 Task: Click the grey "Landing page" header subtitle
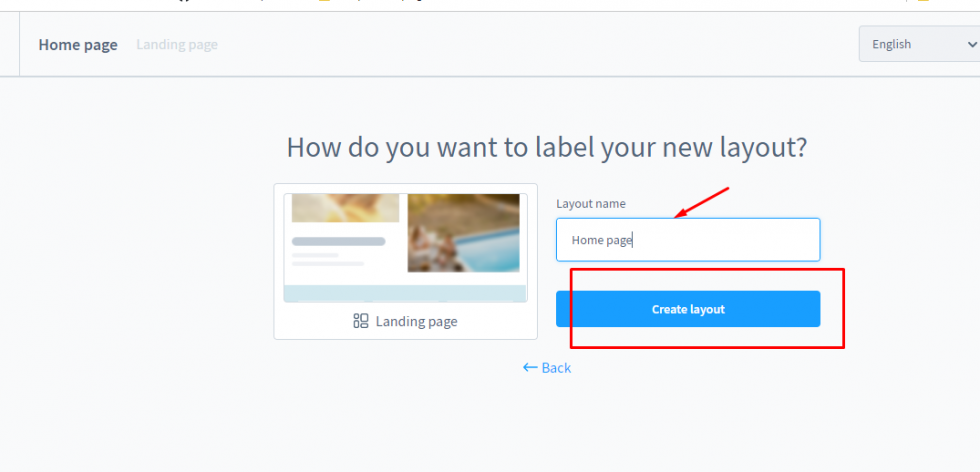click(177, 44)
